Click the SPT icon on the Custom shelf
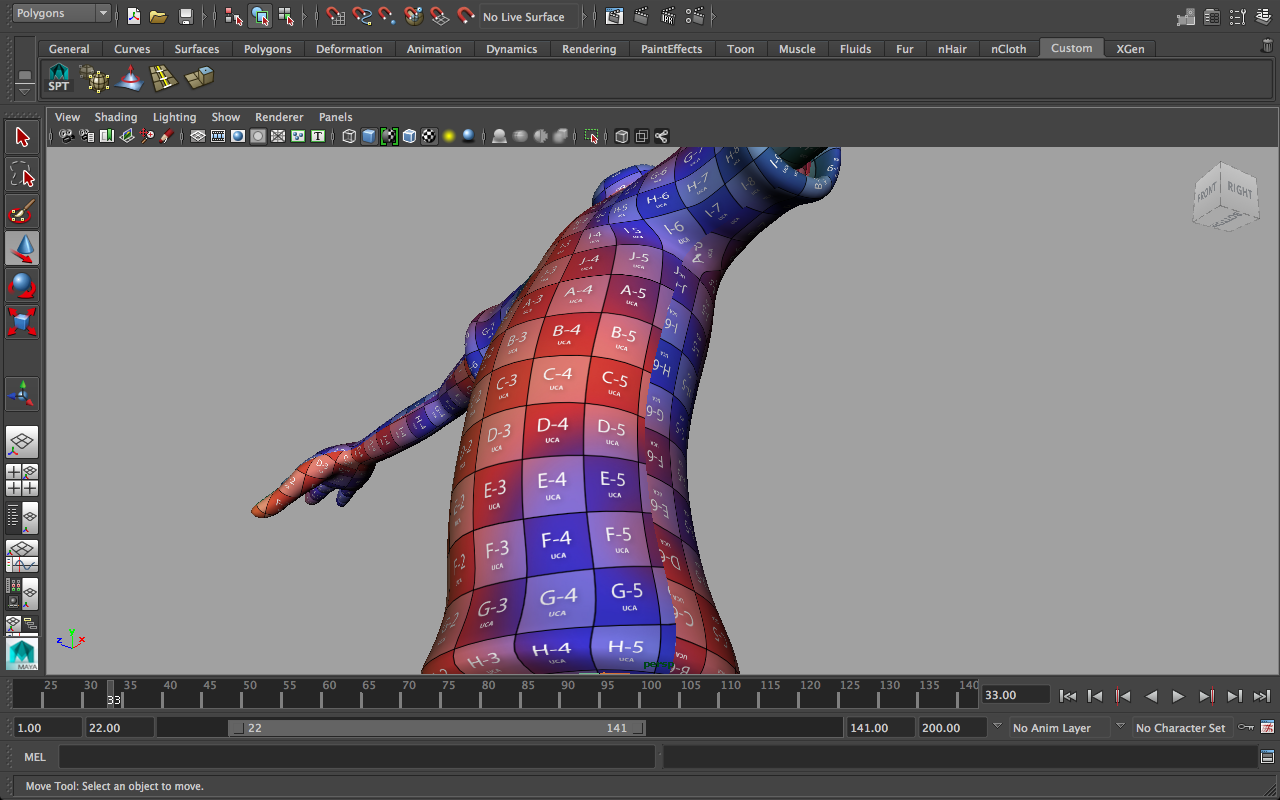Screen dimensions: 1280x800 (x=59, y=76)
